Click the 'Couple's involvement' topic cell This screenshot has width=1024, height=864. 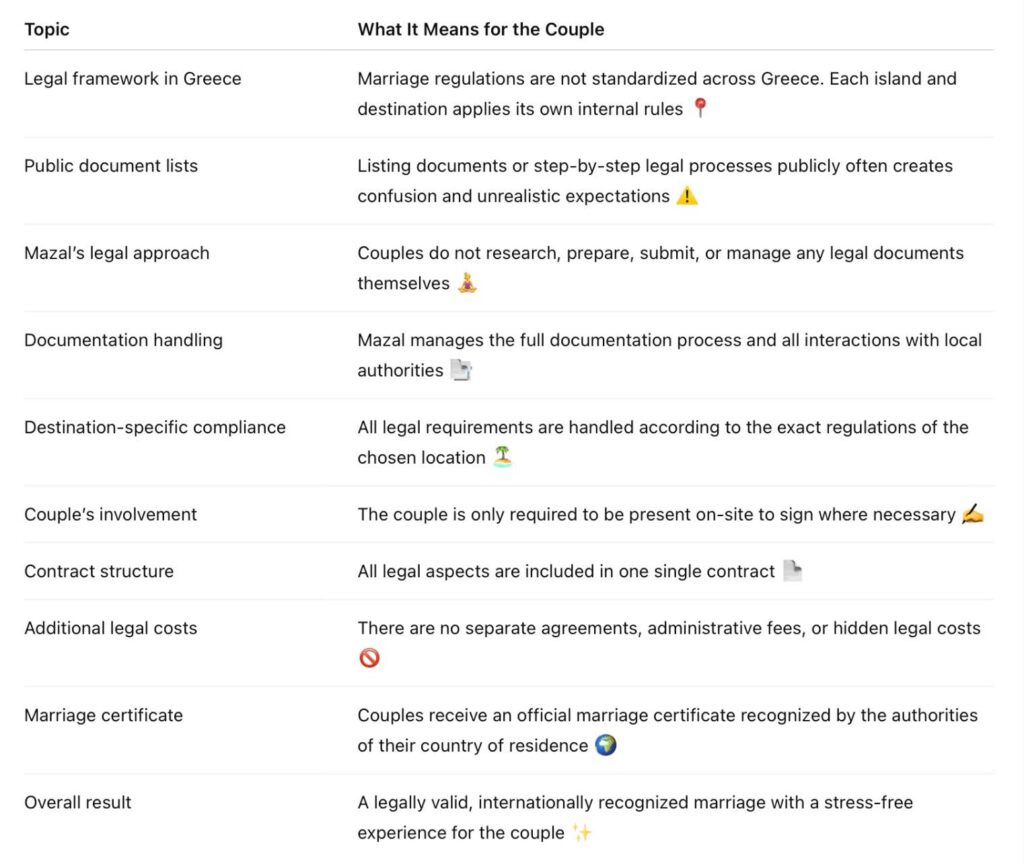point(110,514)
